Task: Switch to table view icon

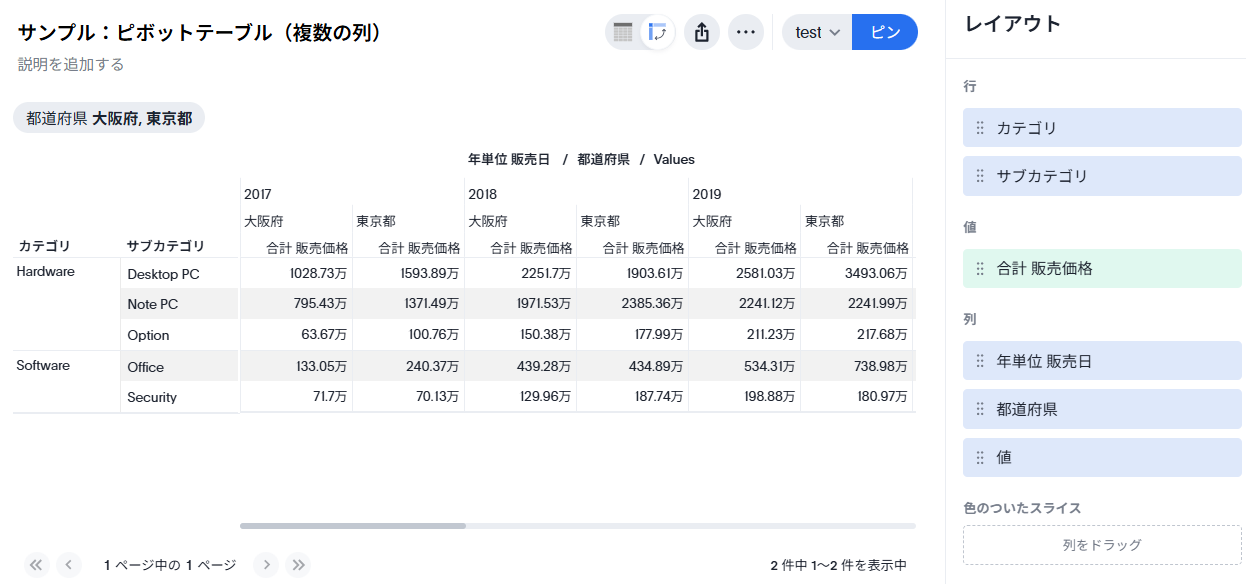Action: pyautogui.click(x=623, y=32)
